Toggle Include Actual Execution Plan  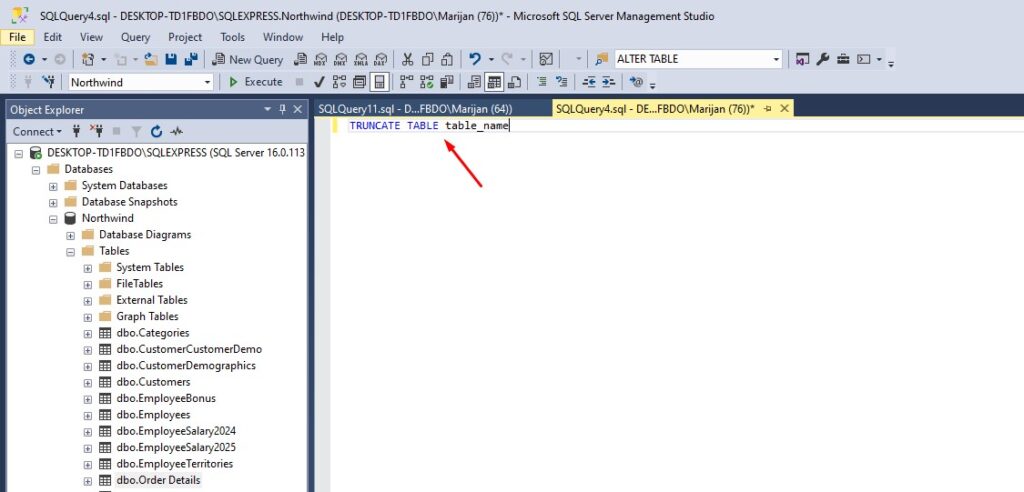point(407,82)
